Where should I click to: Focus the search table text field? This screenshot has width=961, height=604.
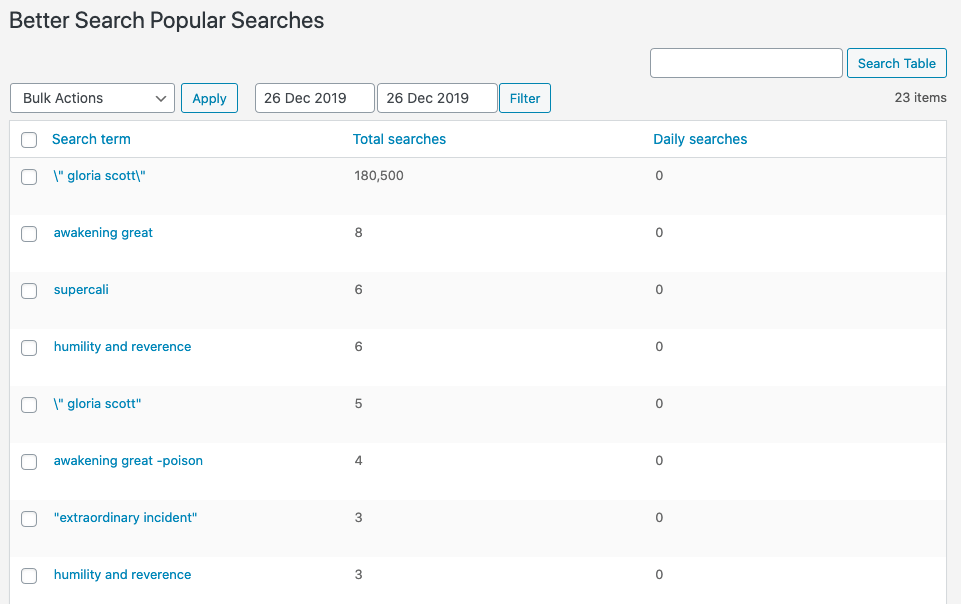[x=746, y=63]
